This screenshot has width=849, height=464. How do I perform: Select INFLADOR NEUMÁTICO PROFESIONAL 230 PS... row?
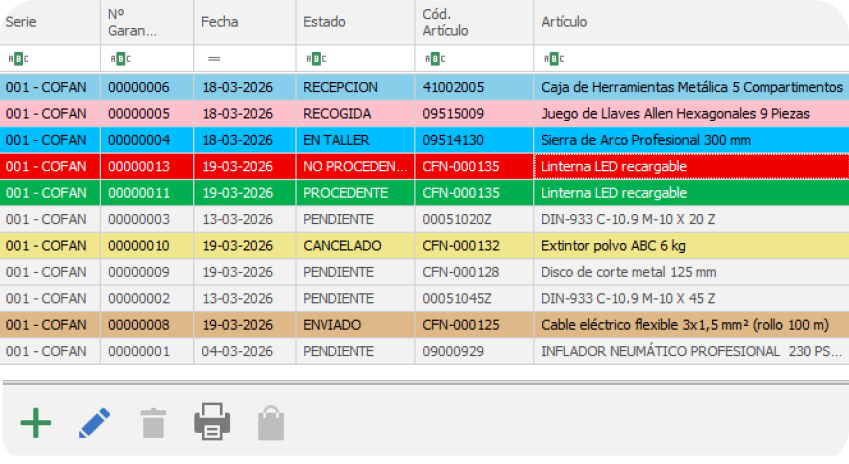click(x=424, y=351)
